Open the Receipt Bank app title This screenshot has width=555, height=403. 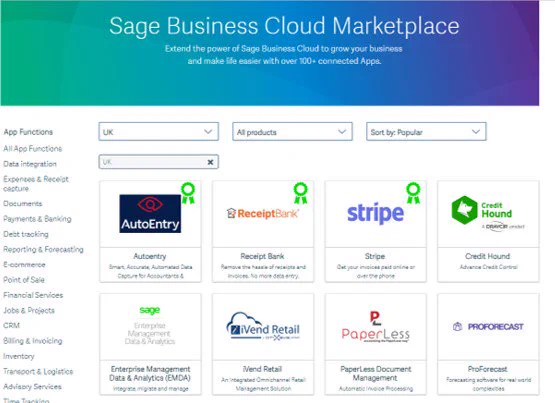coord(262,256)
